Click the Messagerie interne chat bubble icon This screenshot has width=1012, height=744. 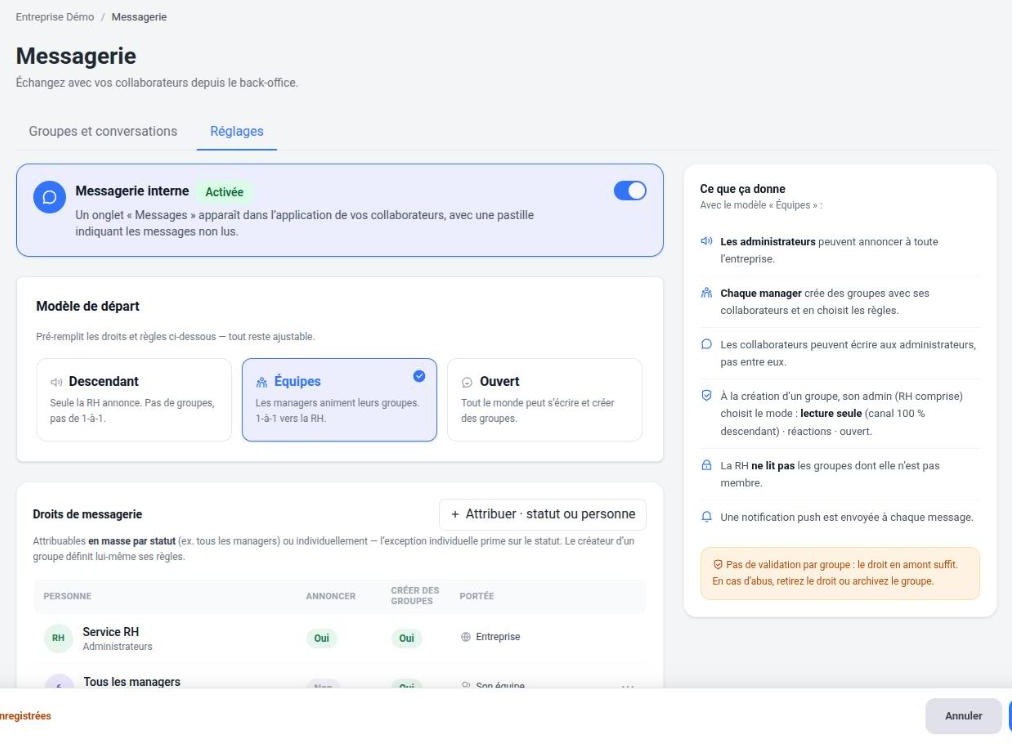[50, 197]
